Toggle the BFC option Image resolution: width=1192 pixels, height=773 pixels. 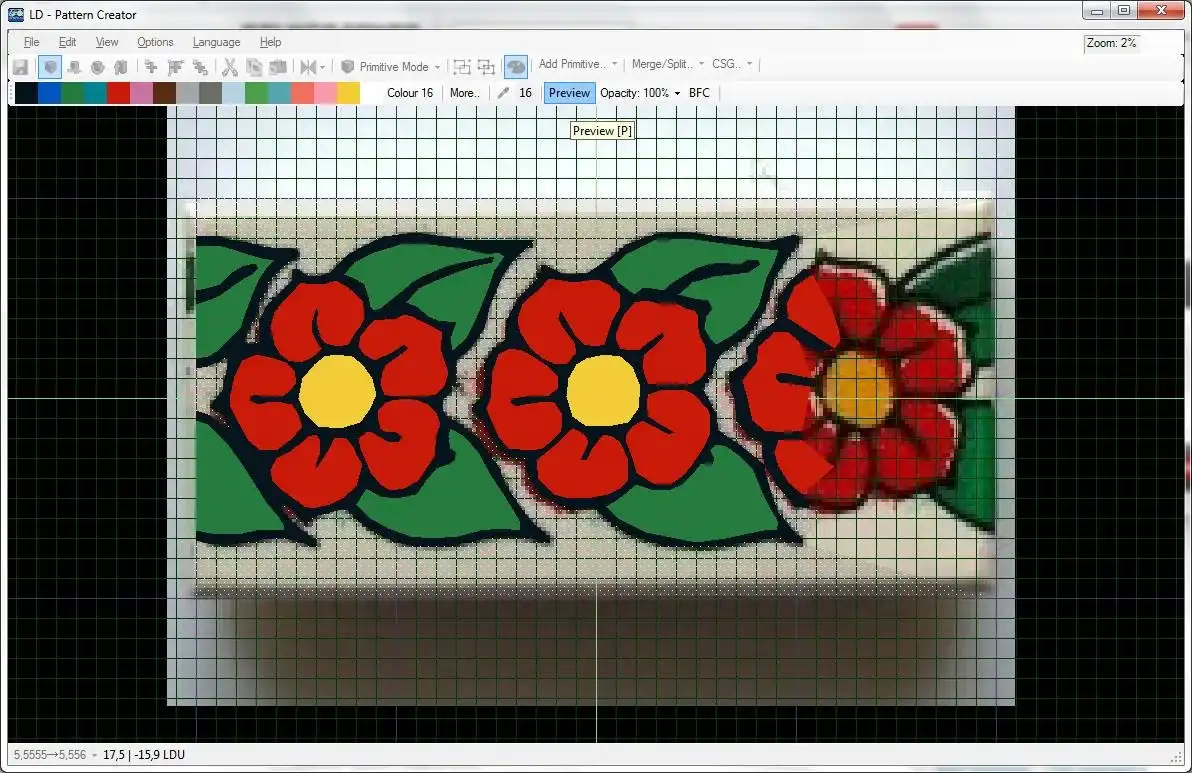pos(699,93)
